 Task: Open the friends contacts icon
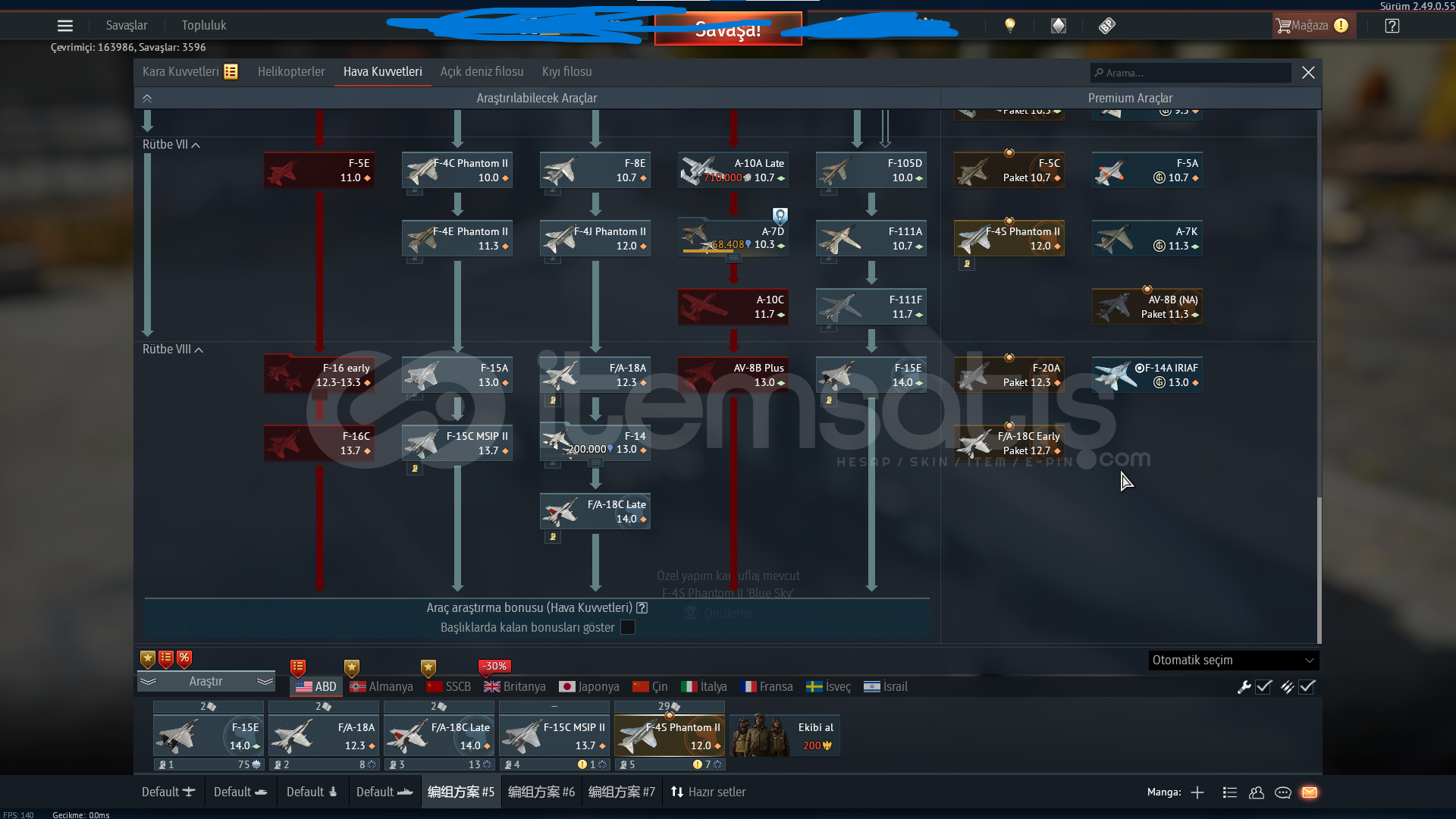click(1257, 792)
